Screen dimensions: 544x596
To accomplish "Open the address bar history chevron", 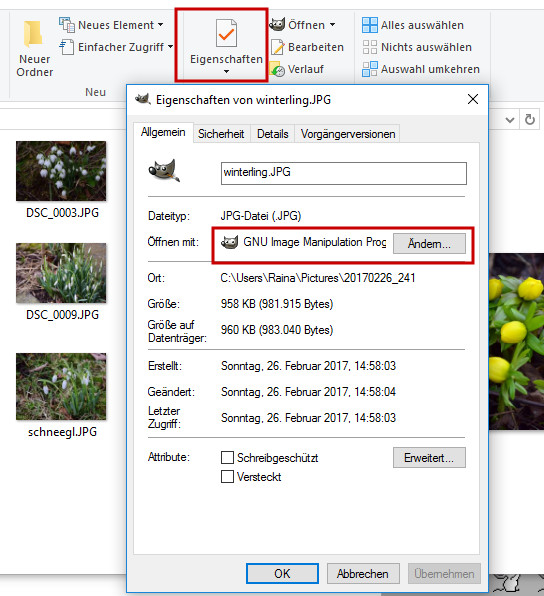I will click(x=509, y=120).
